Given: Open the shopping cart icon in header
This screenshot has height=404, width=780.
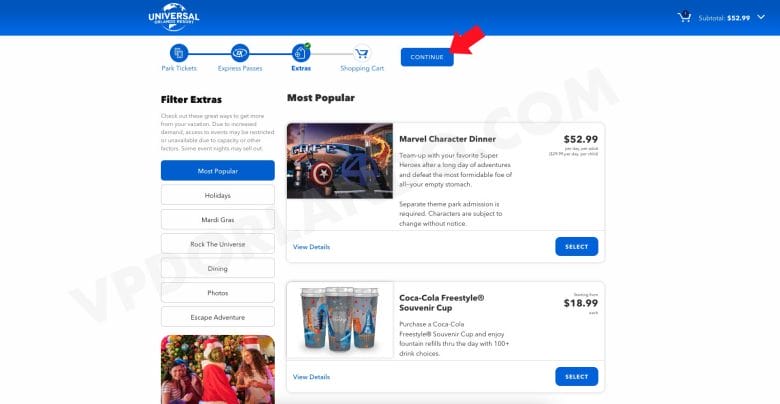Looking at the screenshot, I should coord(684,17).
